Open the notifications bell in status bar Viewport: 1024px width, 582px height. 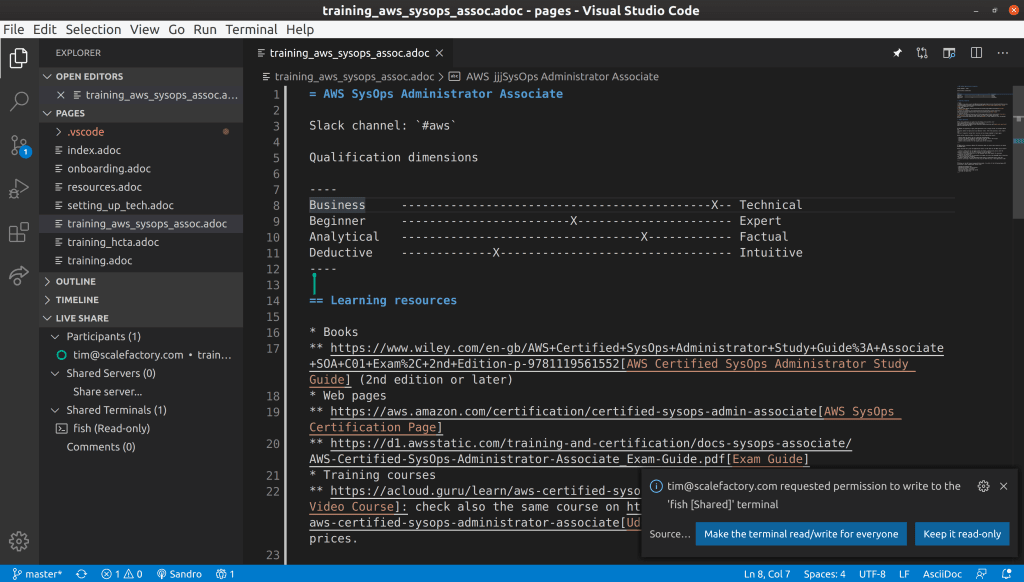pos(1007,574)
